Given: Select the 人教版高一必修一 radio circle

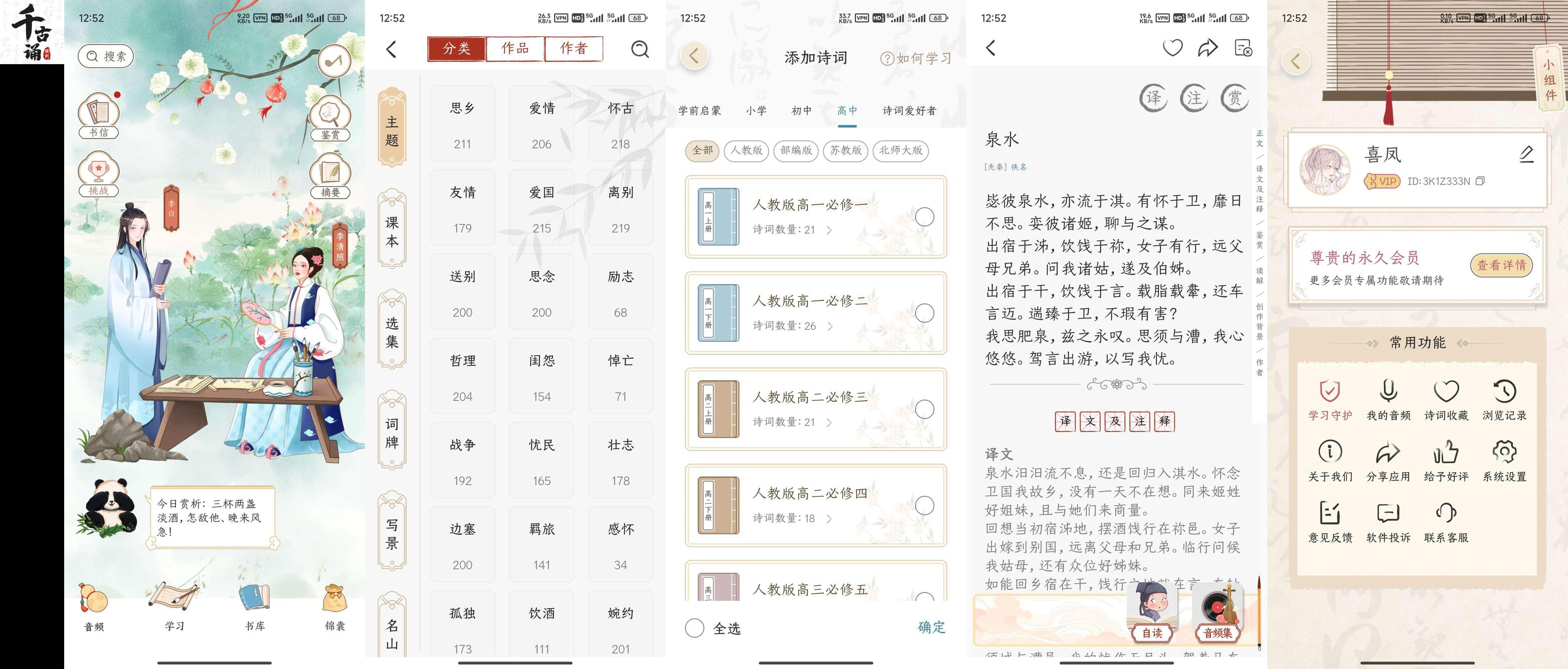Looking at the screenshot, I should point(924,216).
